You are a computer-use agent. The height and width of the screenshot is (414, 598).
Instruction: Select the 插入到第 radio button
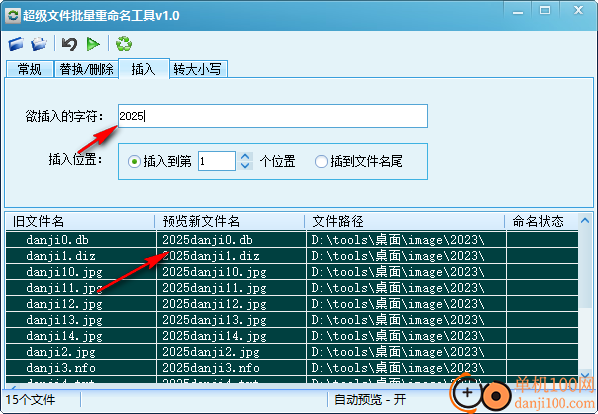pos(134,162)
